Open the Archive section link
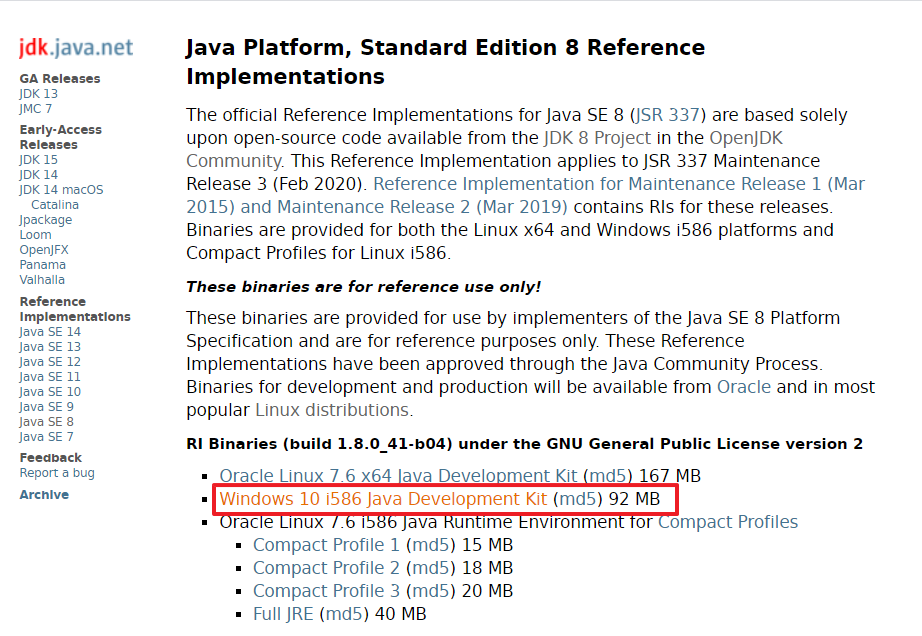 tap(44, 495)
